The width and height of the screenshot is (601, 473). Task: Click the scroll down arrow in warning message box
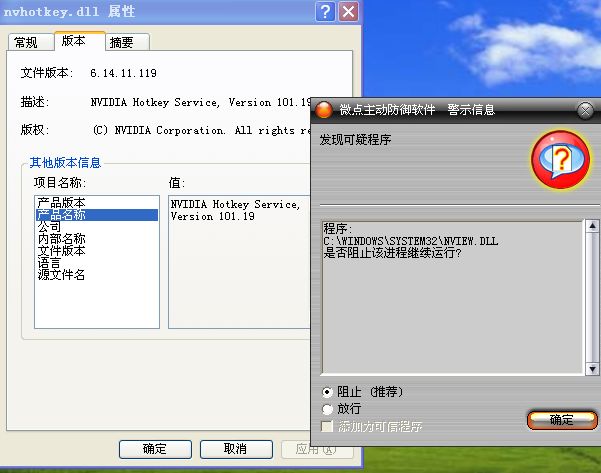pyautogui.click(x=592, y=369)
